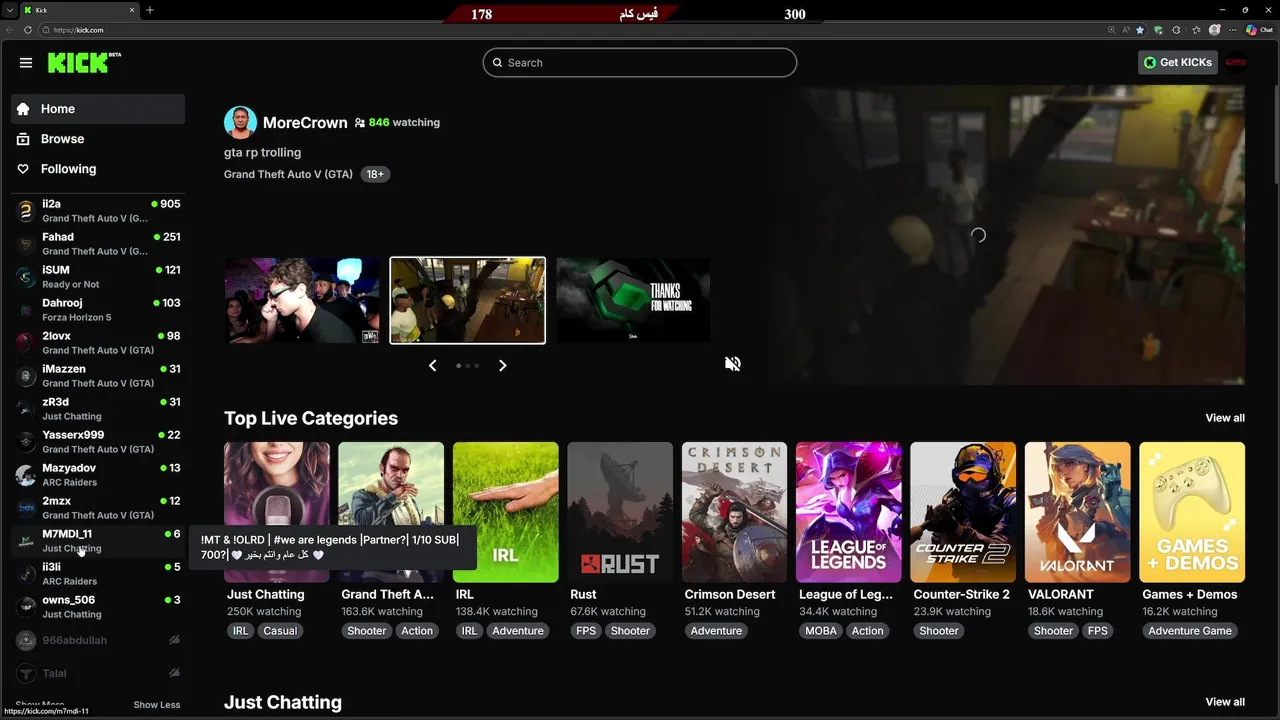The height and width of the screenshot is (720, 1280).
Task: Open the VALORANT category card
Action: click(x=1077, y=512)
